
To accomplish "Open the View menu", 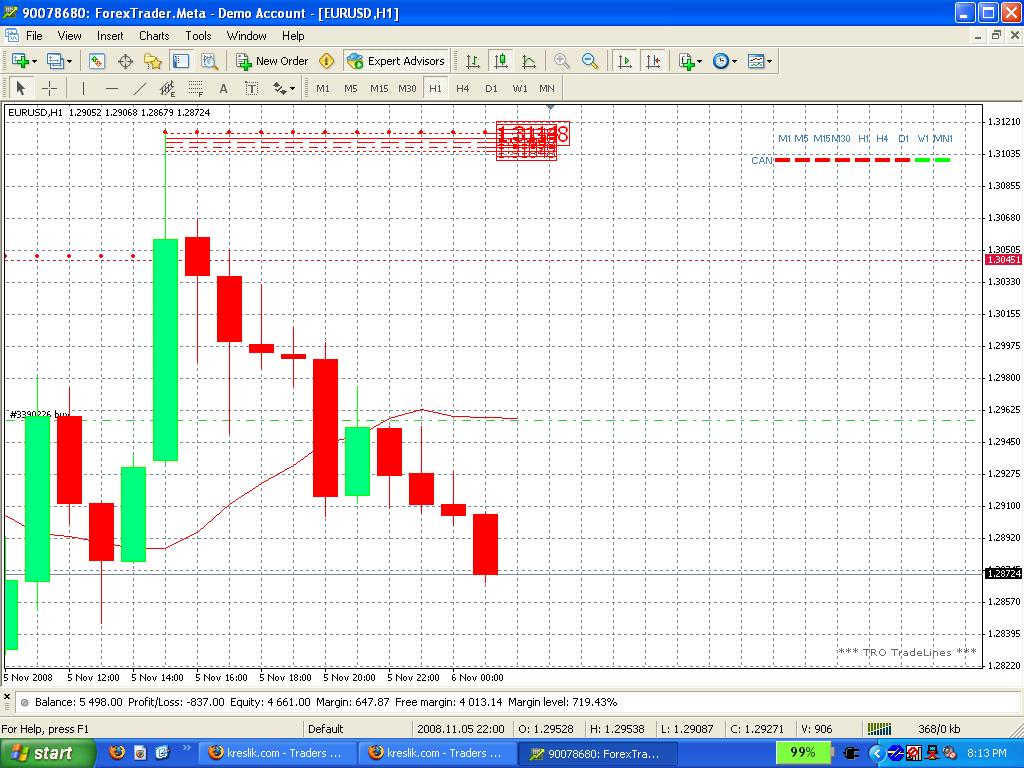I will 69,36.
